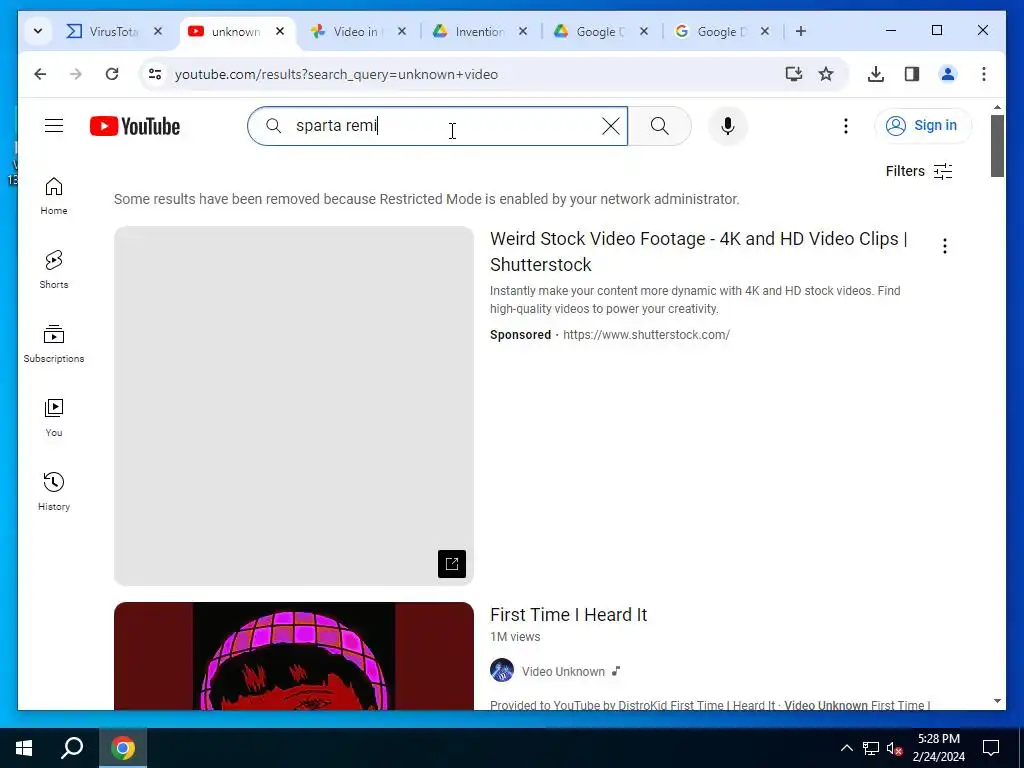Click the Sponsored label
This screenshot has height=768, width=1024.
coord(520,335)
